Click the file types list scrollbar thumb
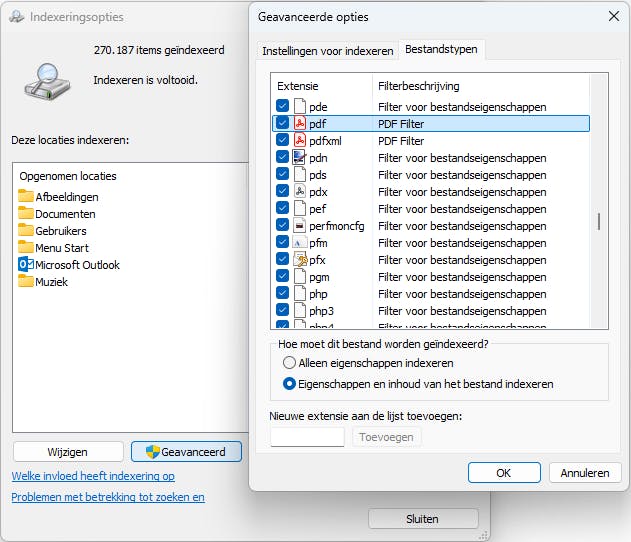The image size is (631, 542). (599, 221)
